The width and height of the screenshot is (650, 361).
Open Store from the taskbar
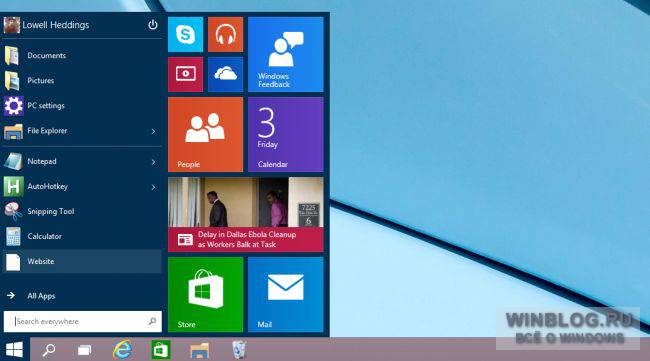tap(161, 350)
